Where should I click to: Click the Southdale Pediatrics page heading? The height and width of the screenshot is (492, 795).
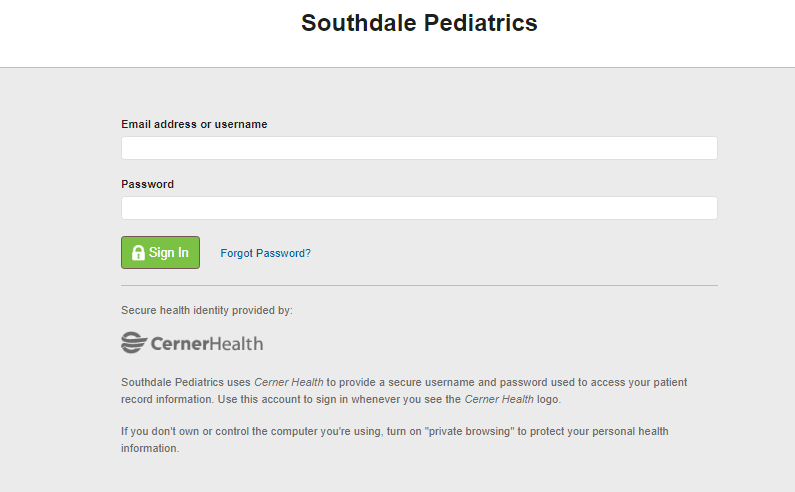(x=419, y=23)
